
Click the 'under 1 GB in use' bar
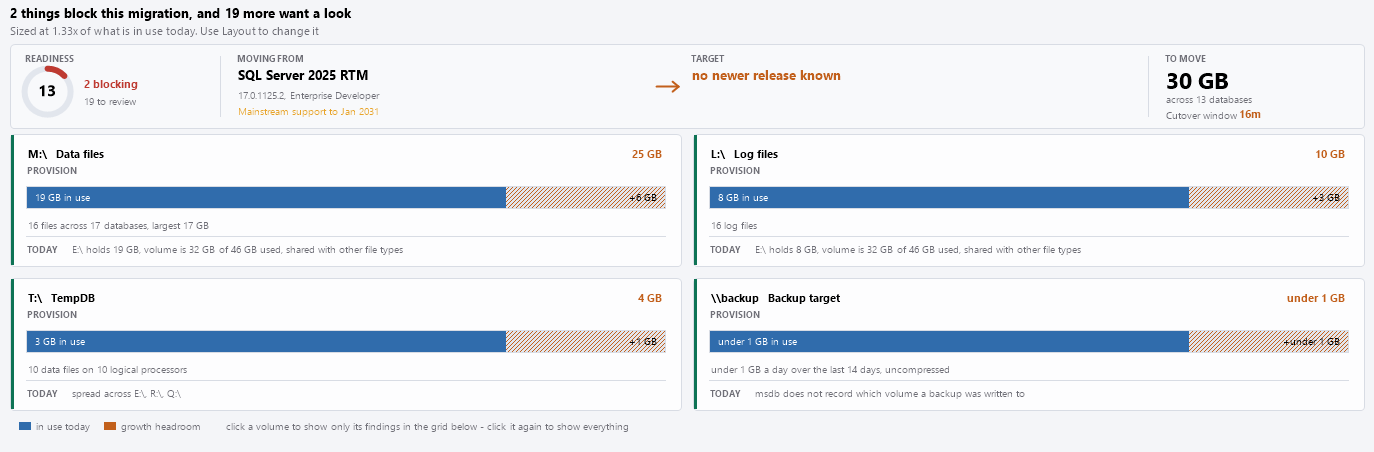(x=949, y=342)
